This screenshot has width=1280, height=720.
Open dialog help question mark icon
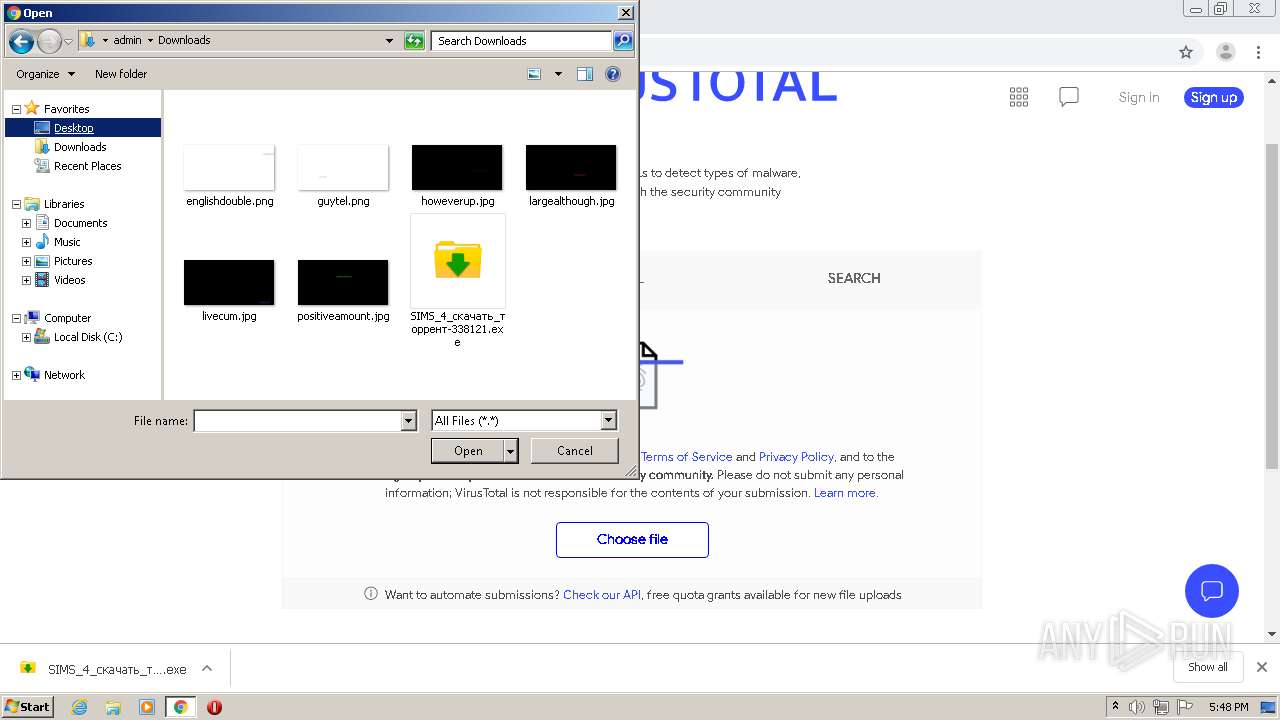(613, 74)
